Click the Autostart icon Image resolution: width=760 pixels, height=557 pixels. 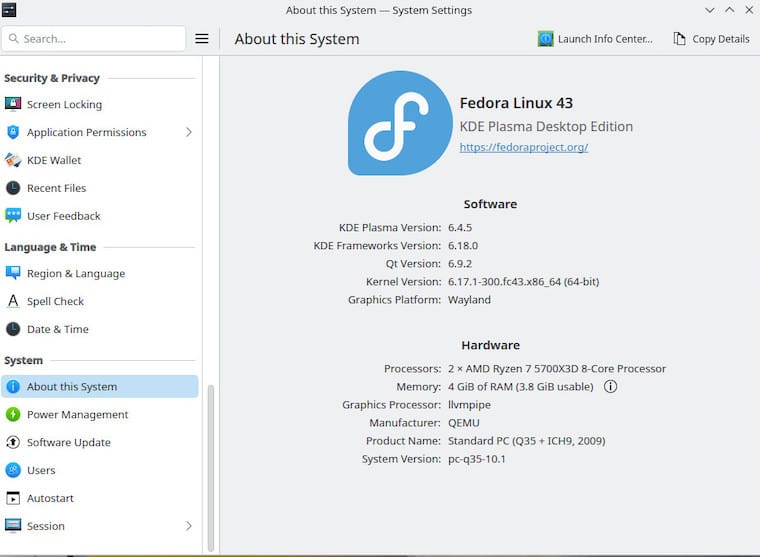tap(13, 498)
